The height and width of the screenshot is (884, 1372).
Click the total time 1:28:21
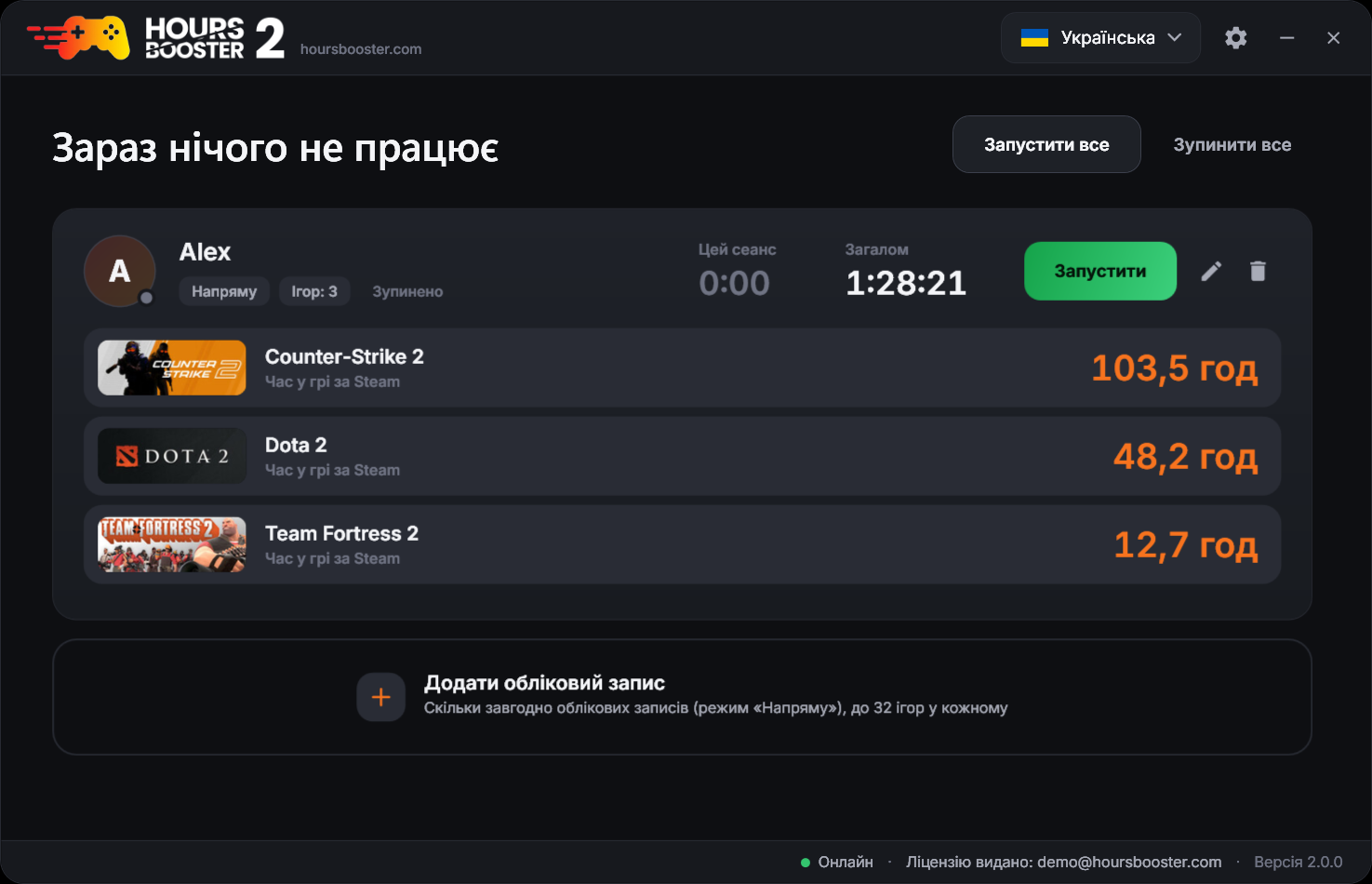tap(906, 283)
